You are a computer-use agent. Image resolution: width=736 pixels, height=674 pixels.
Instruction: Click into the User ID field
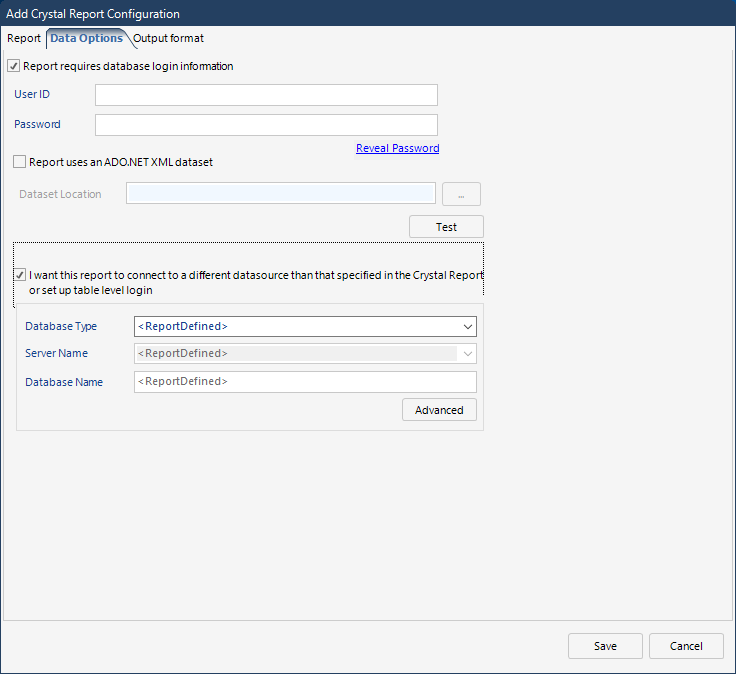(x=266, y=95)
